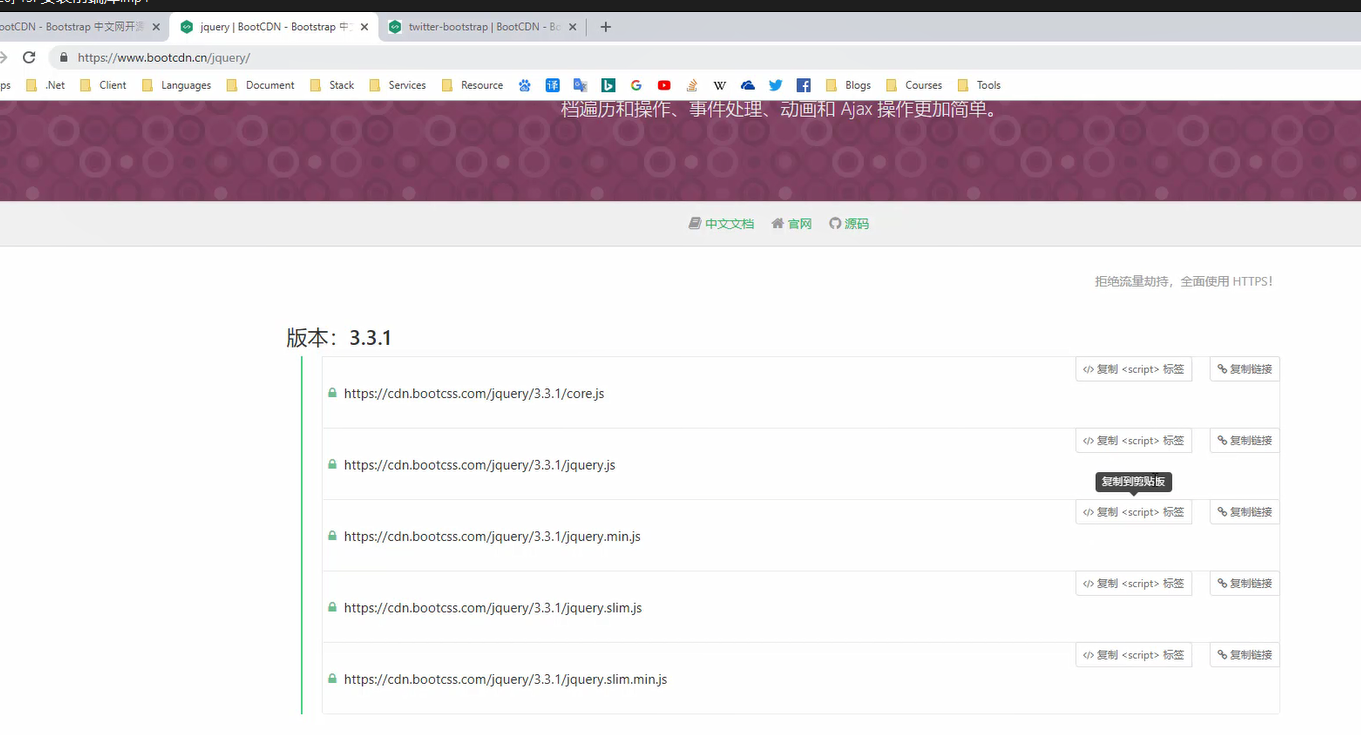The width and height of the screenshot is (1361, 735).
Task: Open the 官网 link
Action: click(791, 224)
